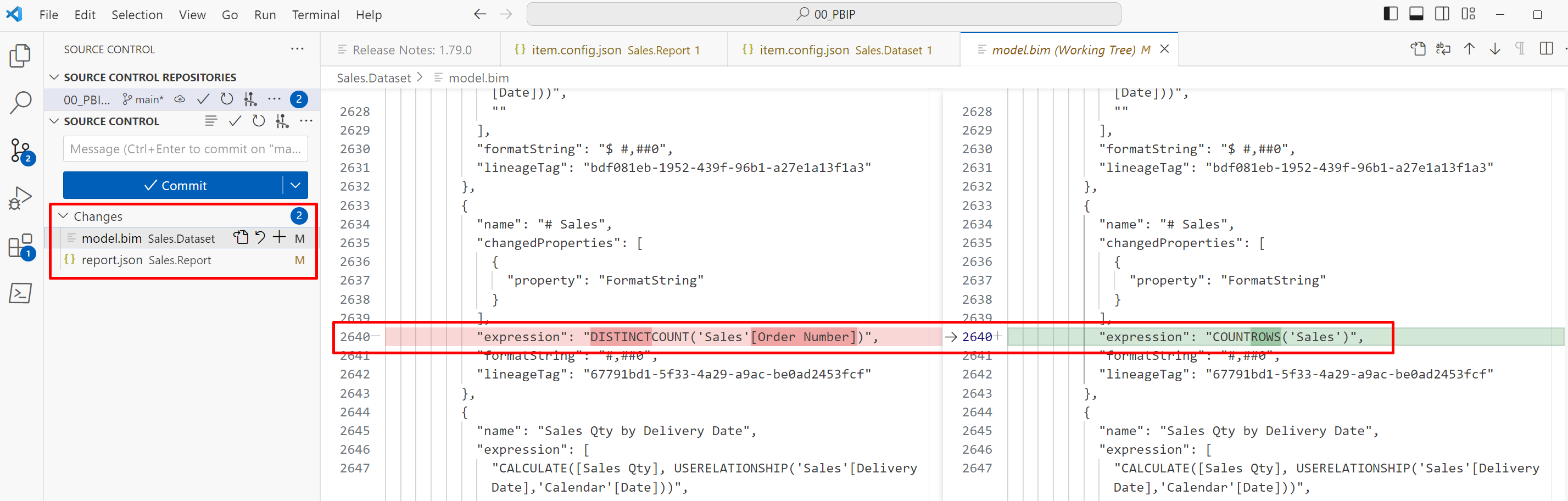Collapse Source Control Repositories section
The height and width of the screenshot is (501, 1568).
pos(54,77)
